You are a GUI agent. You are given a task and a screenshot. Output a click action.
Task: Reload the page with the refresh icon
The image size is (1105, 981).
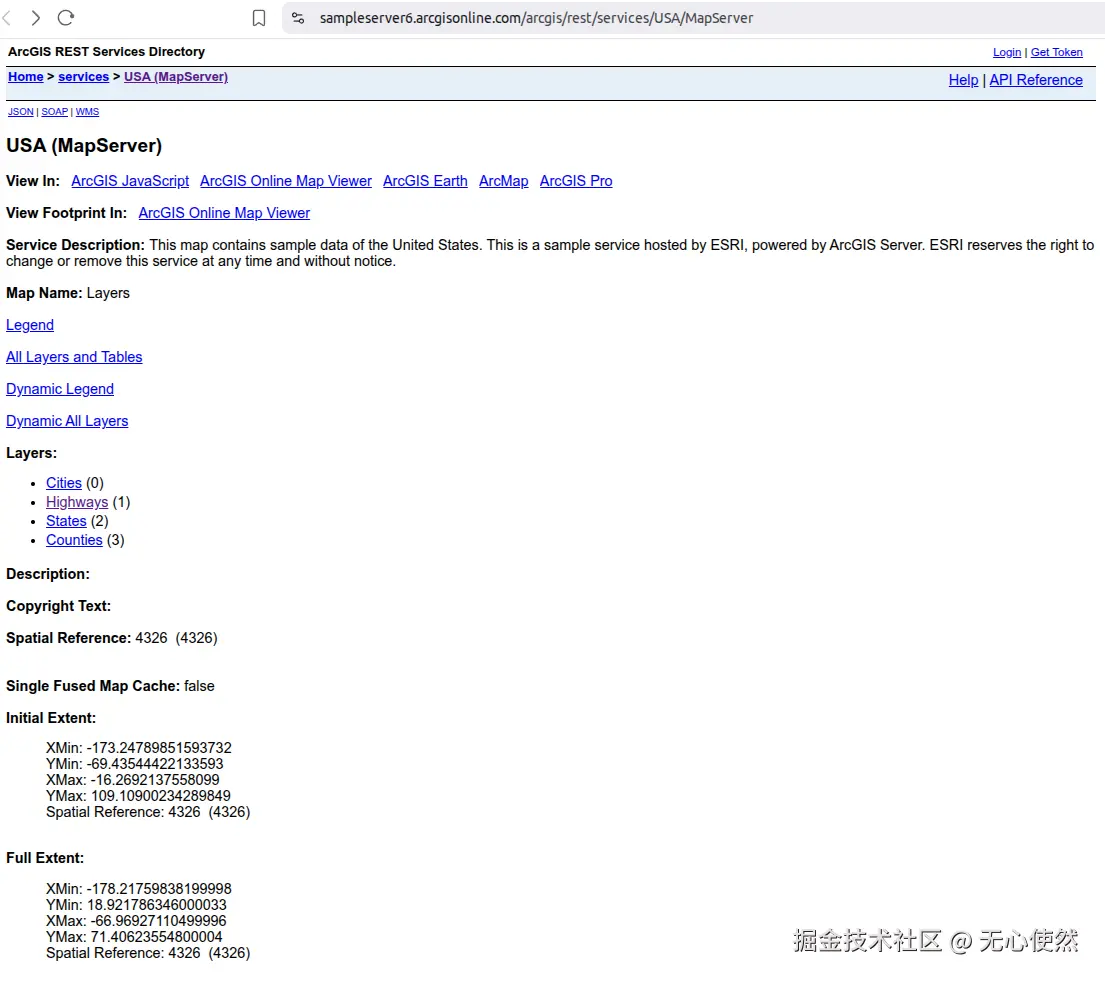66,18
